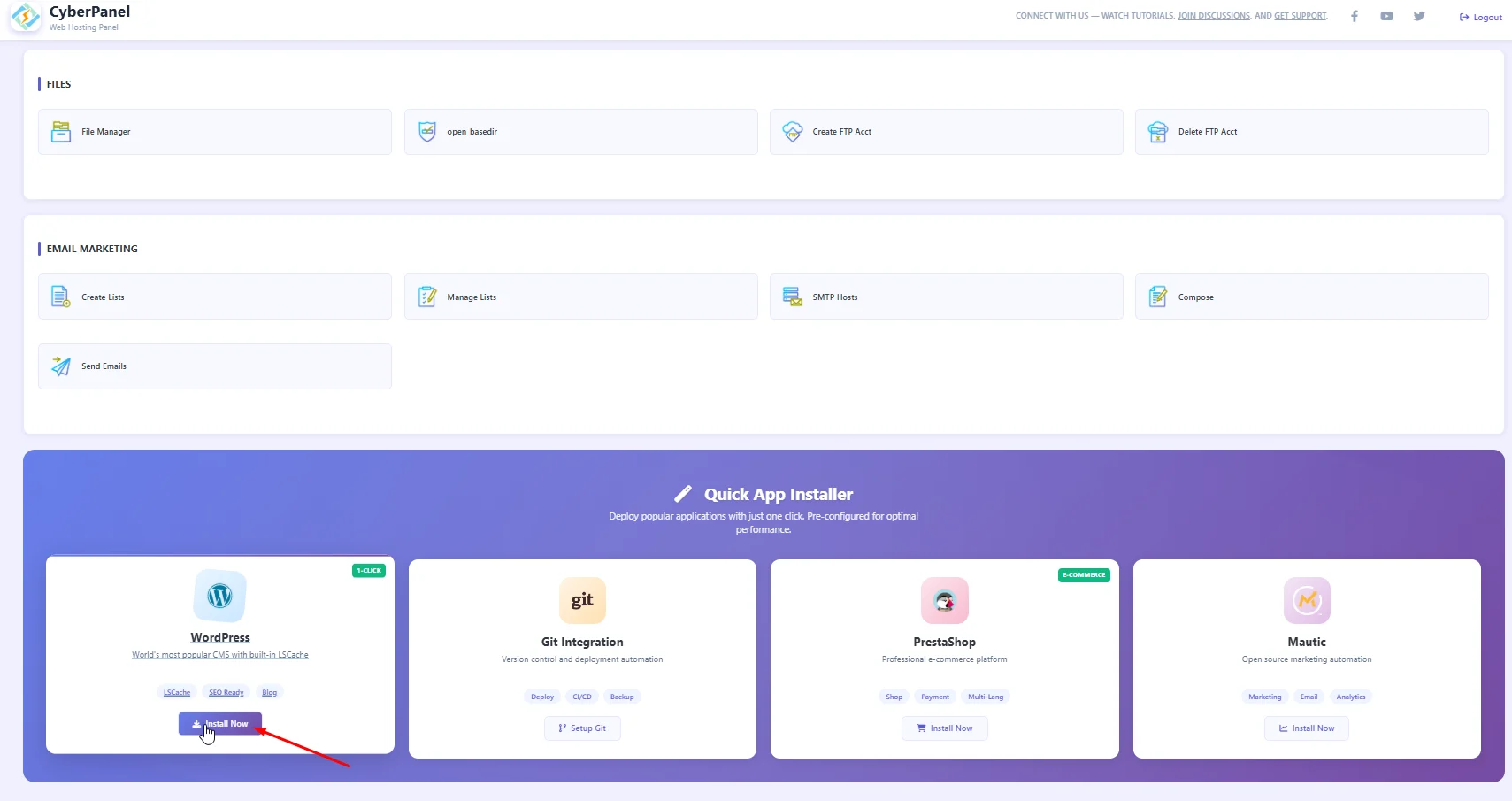Viewport: 1512px width, 801px height.
Task: Click the Mautic title text
Action: 1307,642
